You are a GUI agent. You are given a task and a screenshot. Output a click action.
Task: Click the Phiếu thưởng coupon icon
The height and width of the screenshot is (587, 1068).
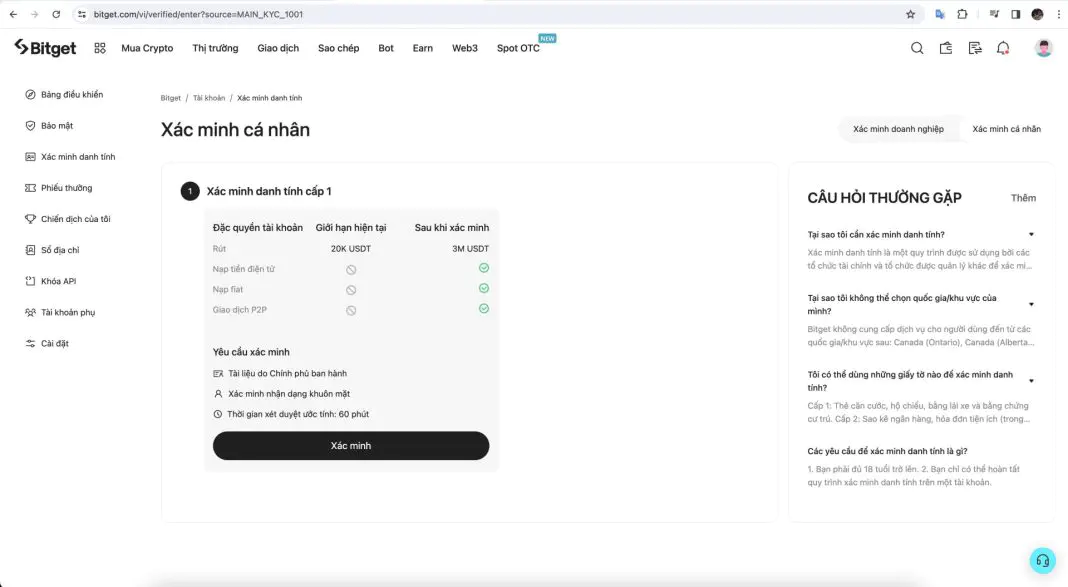[x=30, y=188]
